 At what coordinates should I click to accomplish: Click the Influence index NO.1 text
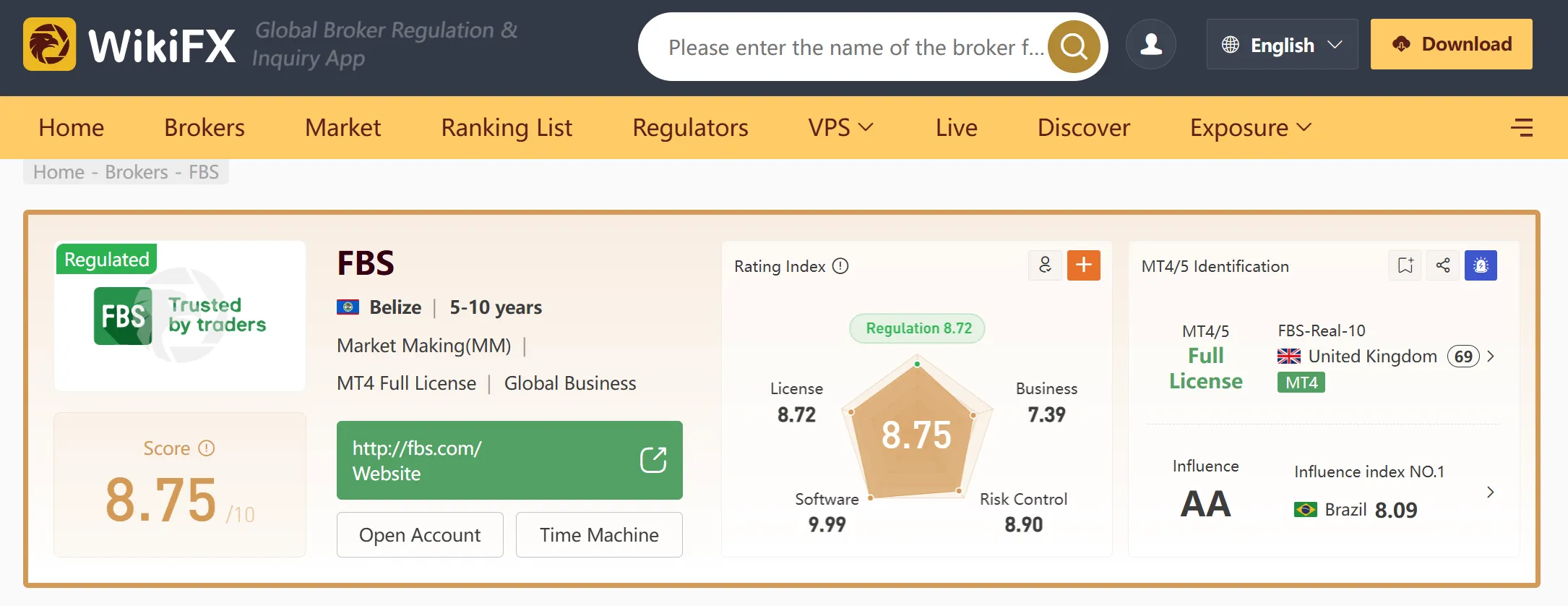[x=1369, y=472]
